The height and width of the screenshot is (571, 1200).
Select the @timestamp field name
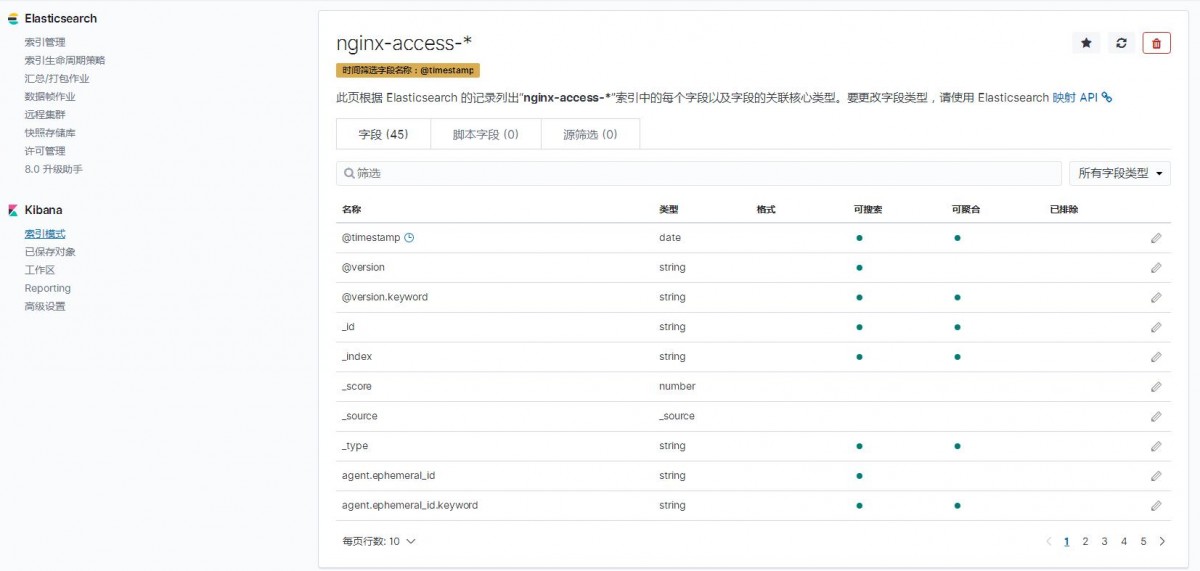(371, 238)
